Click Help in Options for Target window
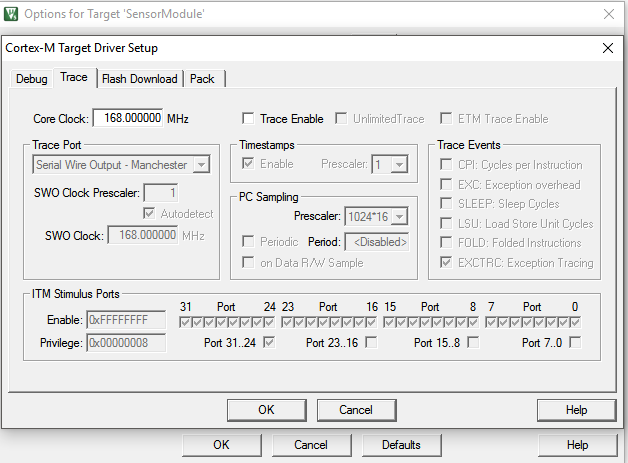This screenshot has width=628, height=463. point(577,445)
